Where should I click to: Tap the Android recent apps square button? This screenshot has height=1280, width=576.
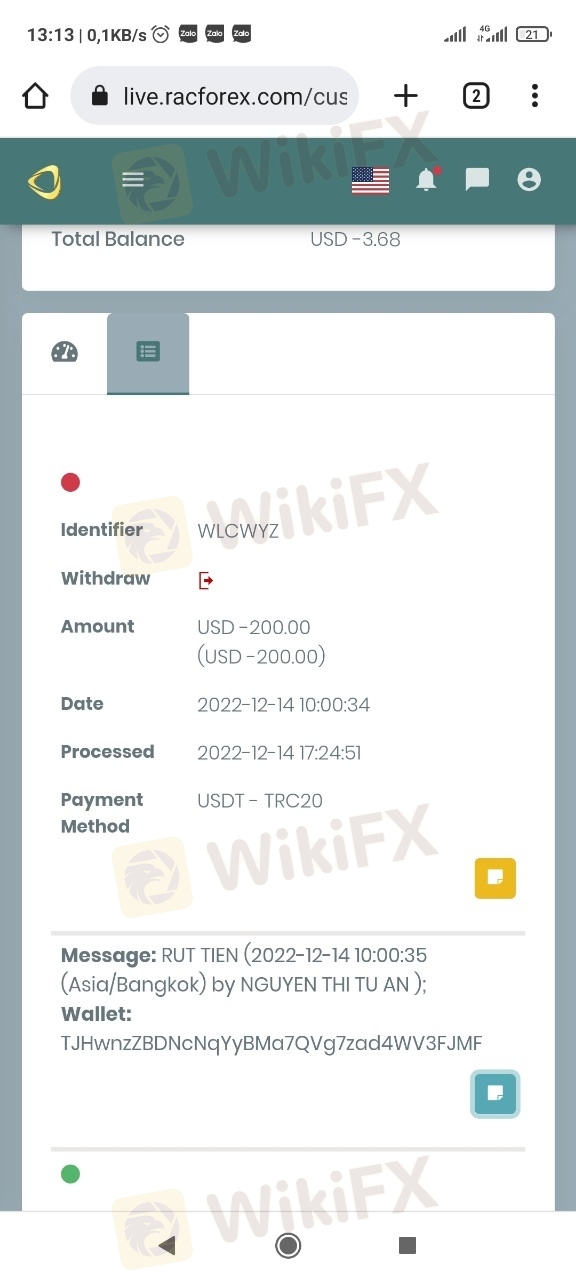[x=407, y=1245]
